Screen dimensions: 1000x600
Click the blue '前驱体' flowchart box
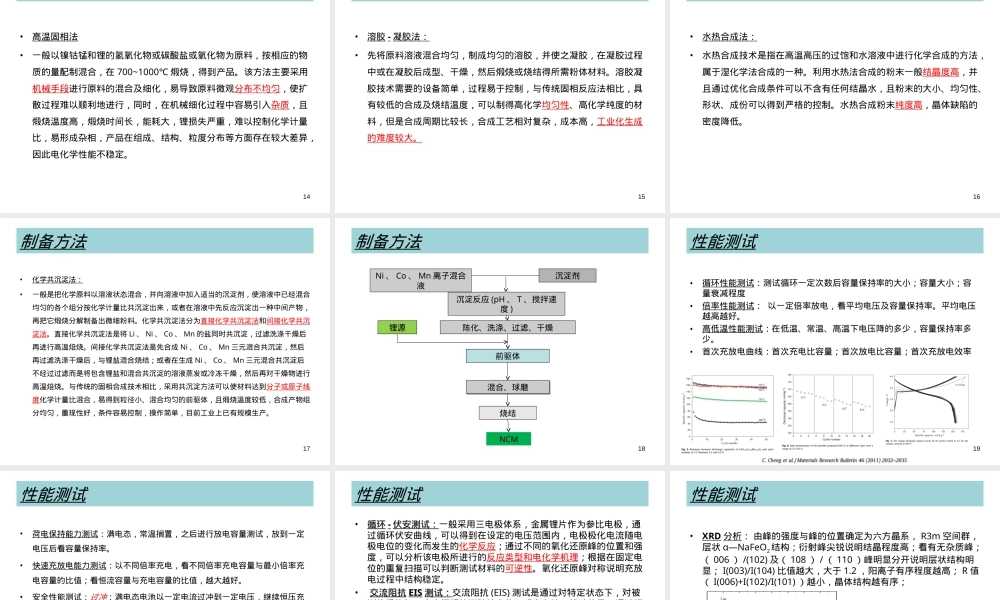click(x=508, y=356)
